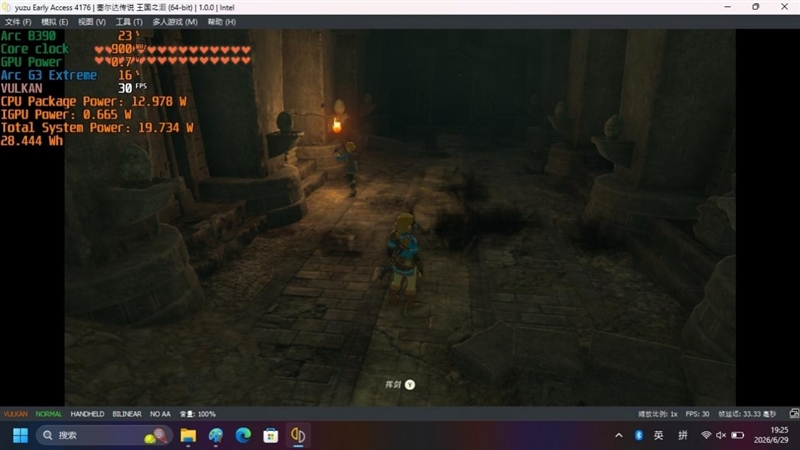
Task: Open Microsoft Store from the taskbar
Action: pos(270,435)
